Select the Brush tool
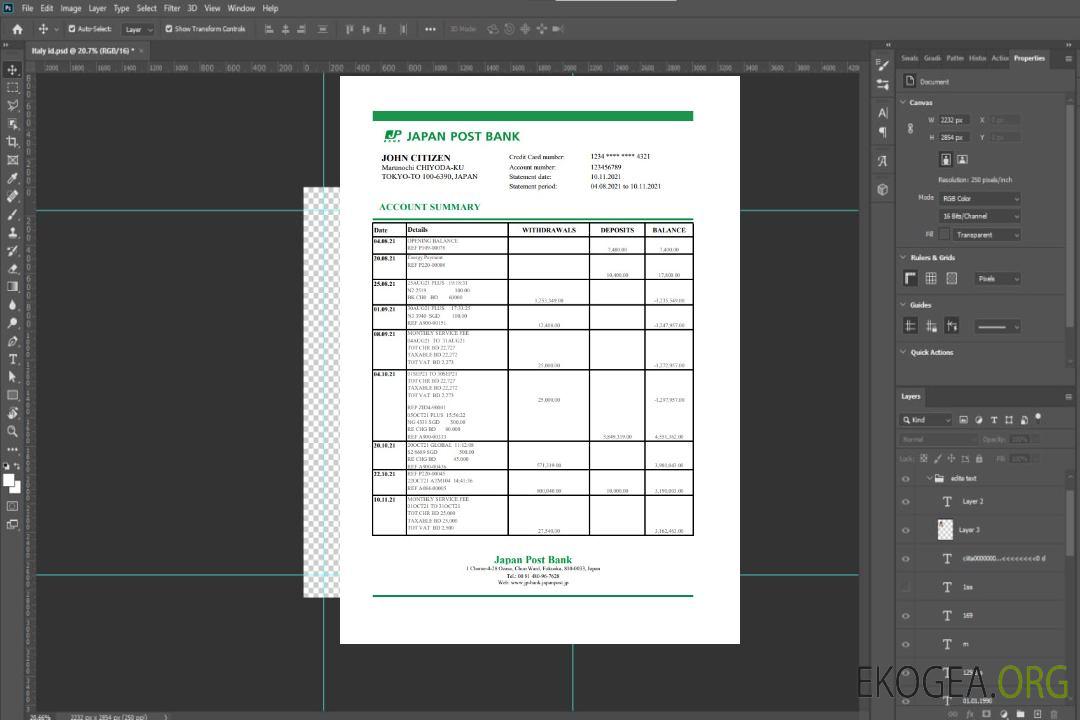This screenshot has width=1080, height=720. tap(12, 214)
